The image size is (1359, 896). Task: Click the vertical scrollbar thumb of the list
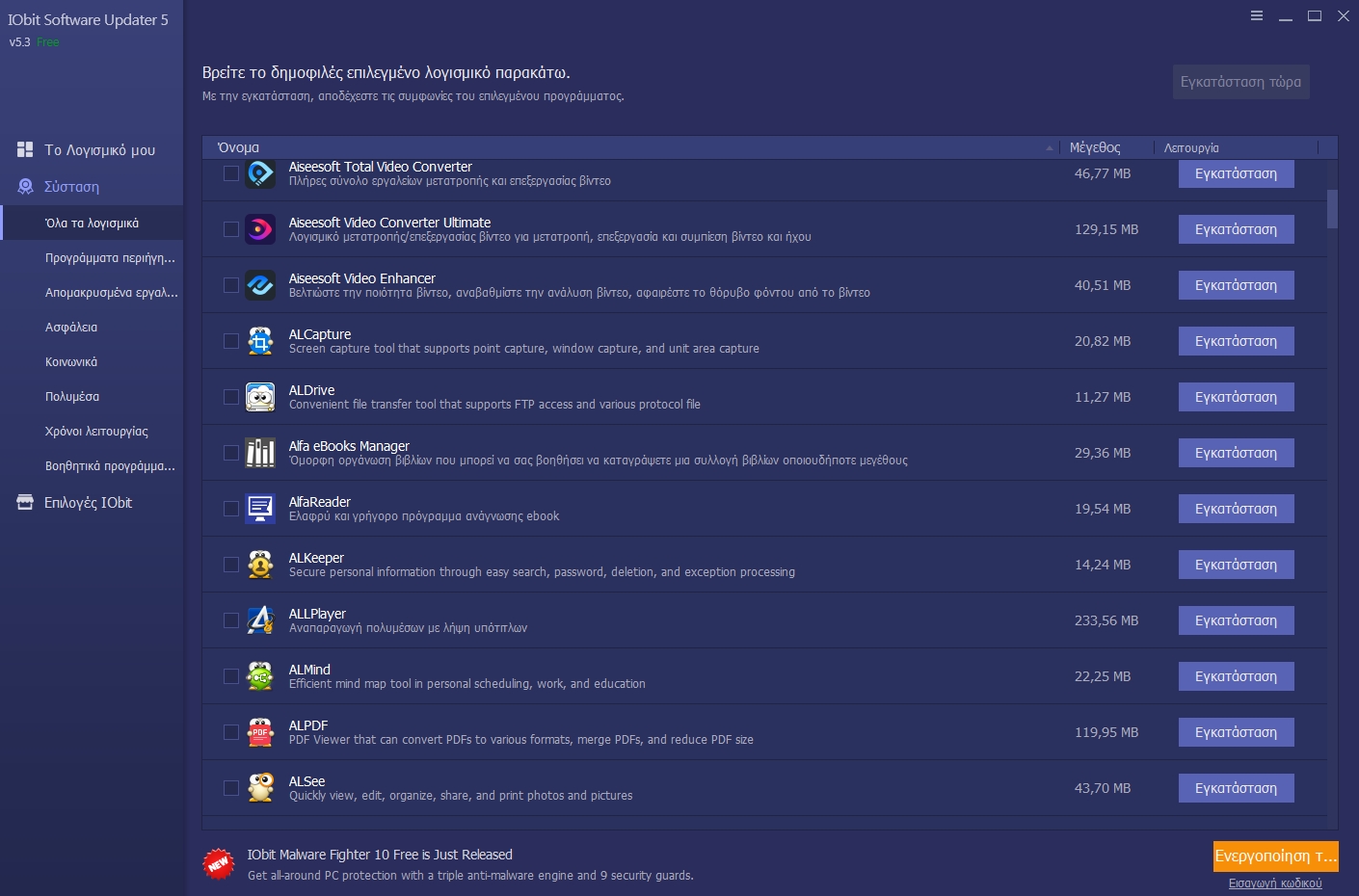tap(1332, 208)
